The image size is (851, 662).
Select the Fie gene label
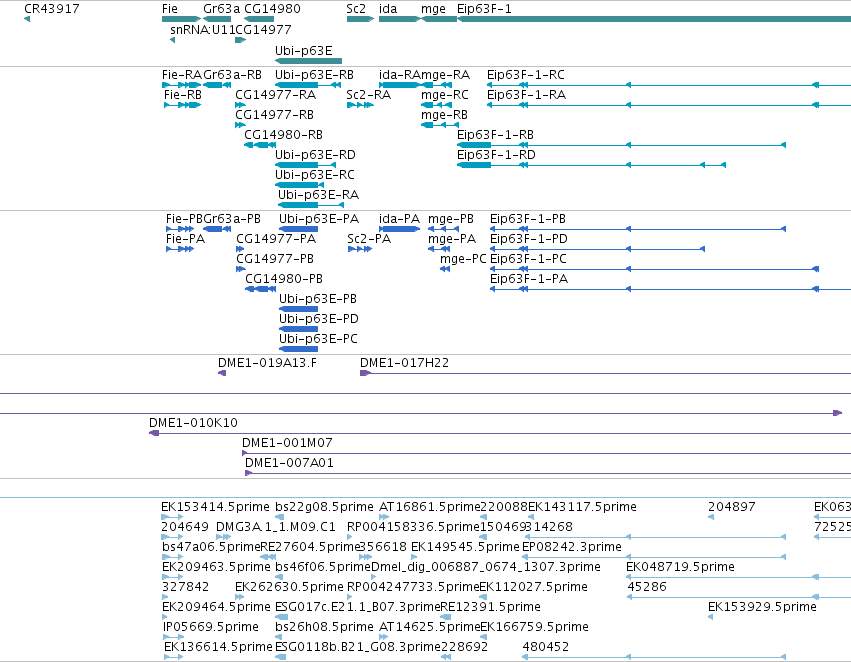pos(170,9)
